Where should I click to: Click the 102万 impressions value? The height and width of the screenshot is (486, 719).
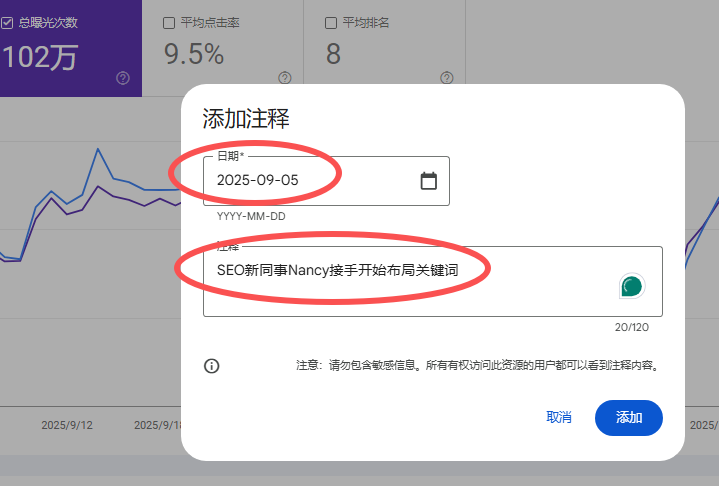click(40, 58)
